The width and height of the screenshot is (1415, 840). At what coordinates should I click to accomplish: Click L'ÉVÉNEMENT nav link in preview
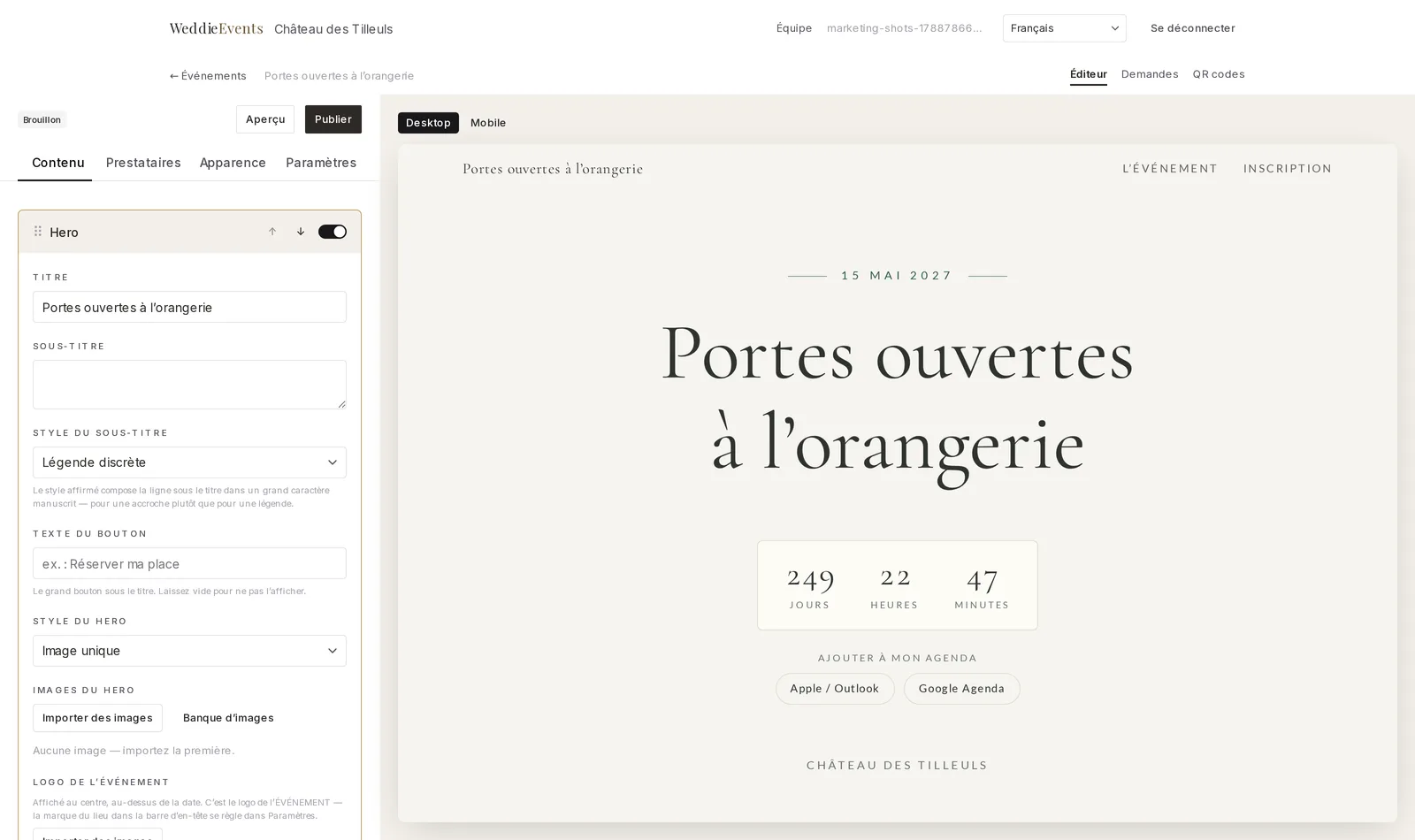point(1170,169)
